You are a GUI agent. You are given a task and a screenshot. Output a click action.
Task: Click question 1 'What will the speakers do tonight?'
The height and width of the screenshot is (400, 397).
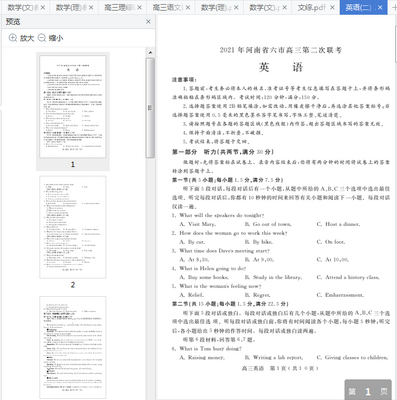click(218, 215)
